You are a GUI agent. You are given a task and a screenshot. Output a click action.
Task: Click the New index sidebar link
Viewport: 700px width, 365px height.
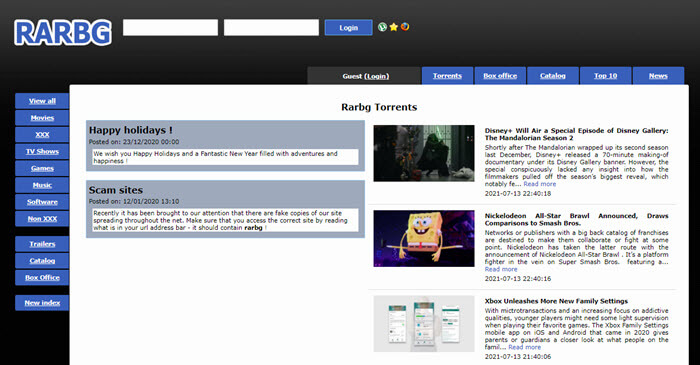tap(42, 303)
